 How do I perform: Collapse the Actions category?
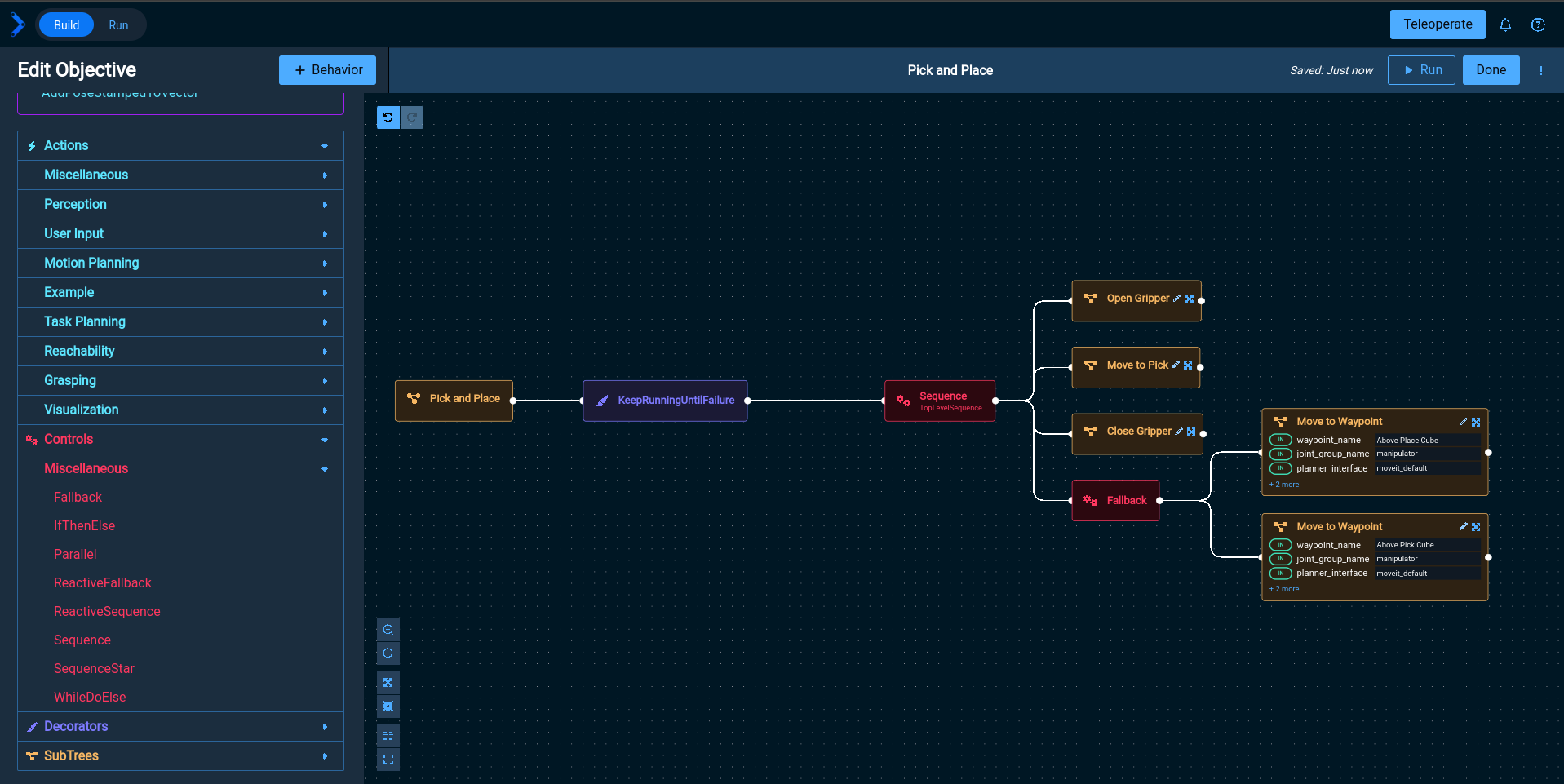pos(180,146)
